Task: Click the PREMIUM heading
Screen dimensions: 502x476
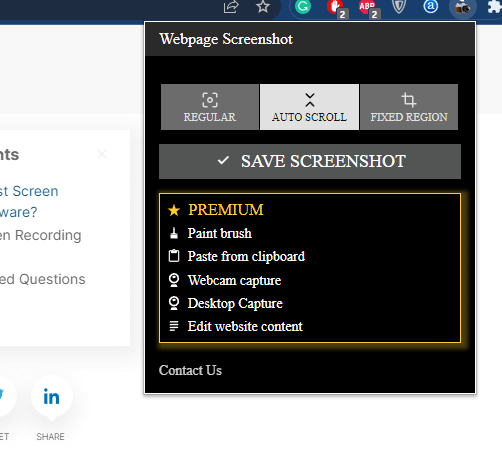Action: pos(226,210)
